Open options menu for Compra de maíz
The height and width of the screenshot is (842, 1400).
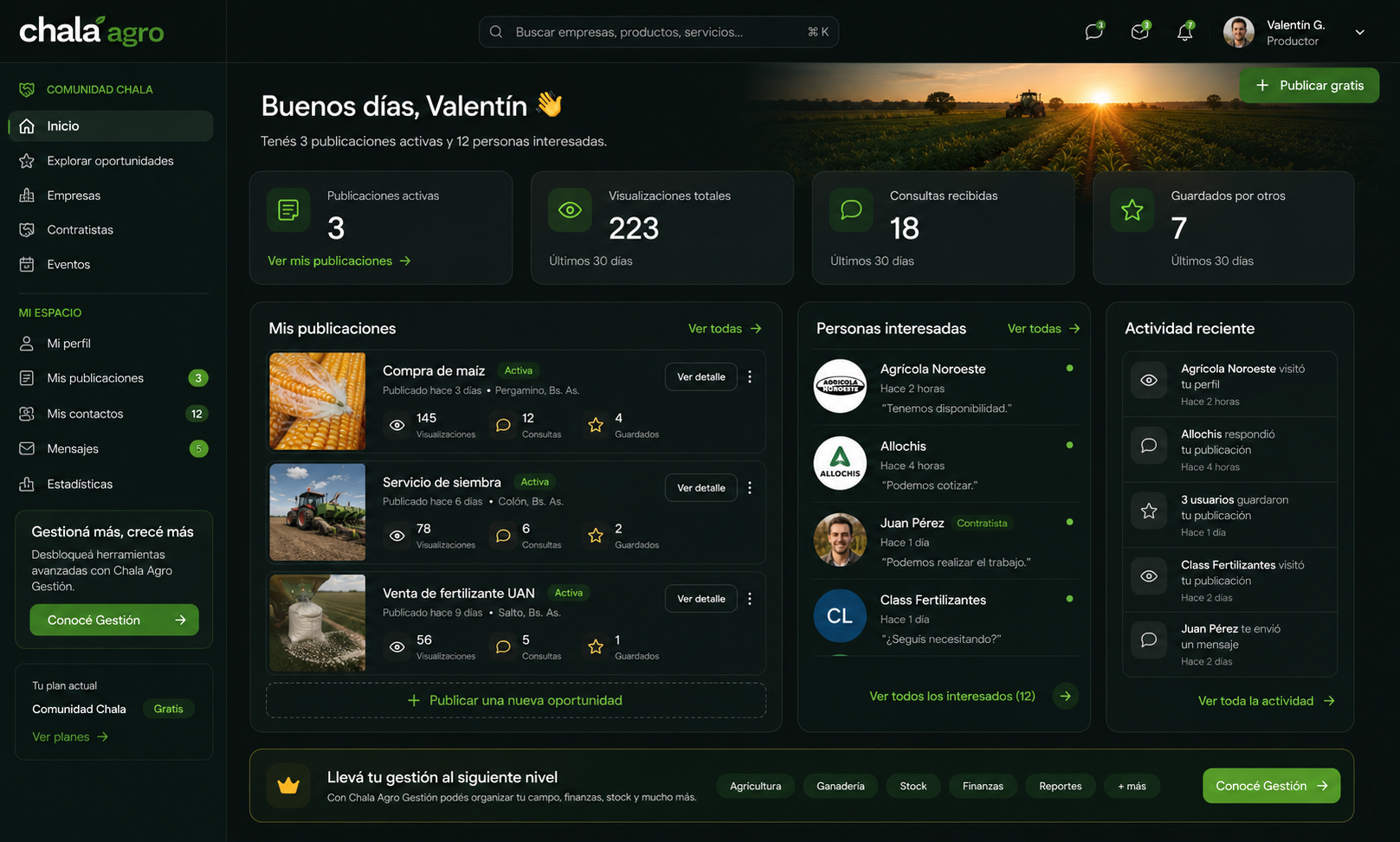click(750, 376)
